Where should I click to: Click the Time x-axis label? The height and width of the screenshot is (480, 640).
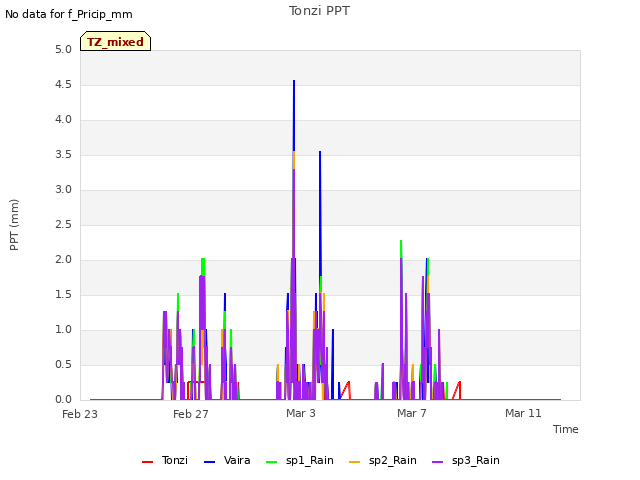coord(566,429)
